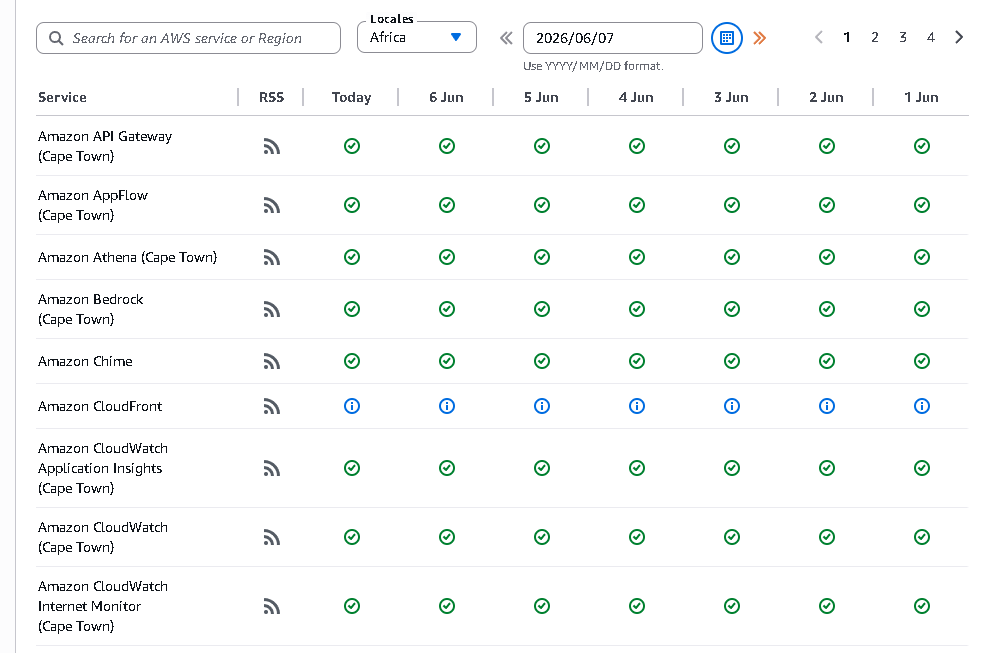Click CloudFront info icon under 4 Jun
This screenshot has height=653, width=989.
[637, 406]
